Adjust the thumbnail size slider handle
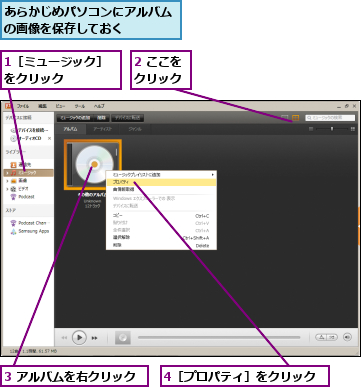This screenshot has height=387, width=361. (x=332, y=129)
